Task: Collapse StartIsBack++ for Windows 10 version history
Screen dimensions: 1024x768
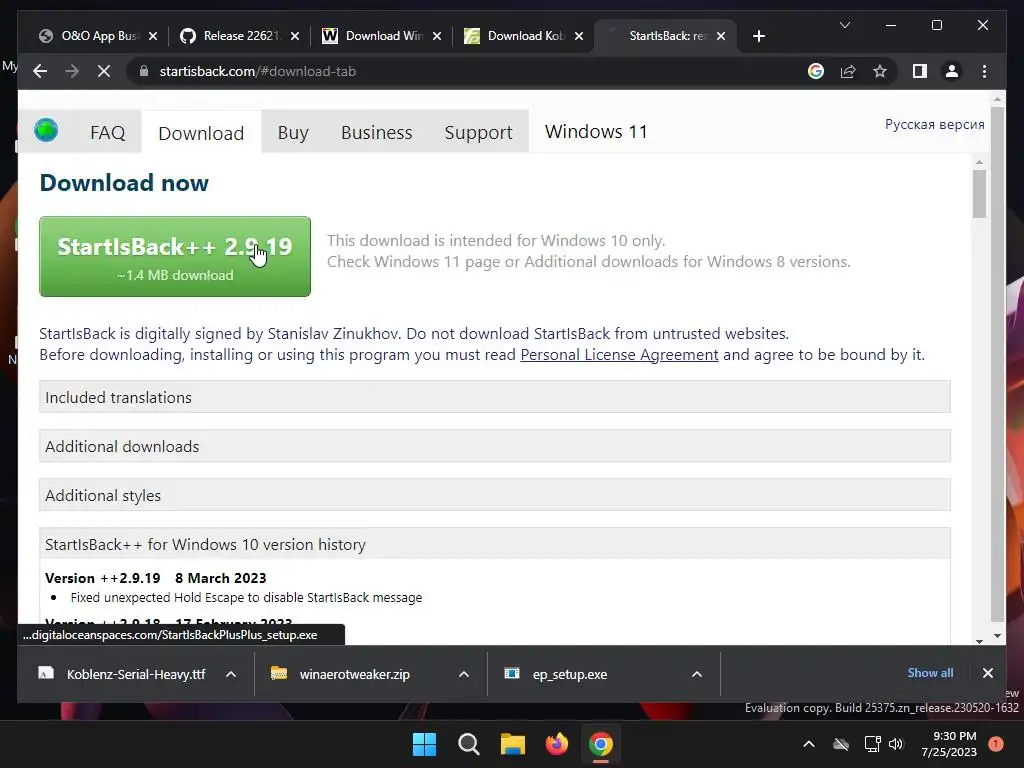Action: pyautogui.click(x=495, y=544)
